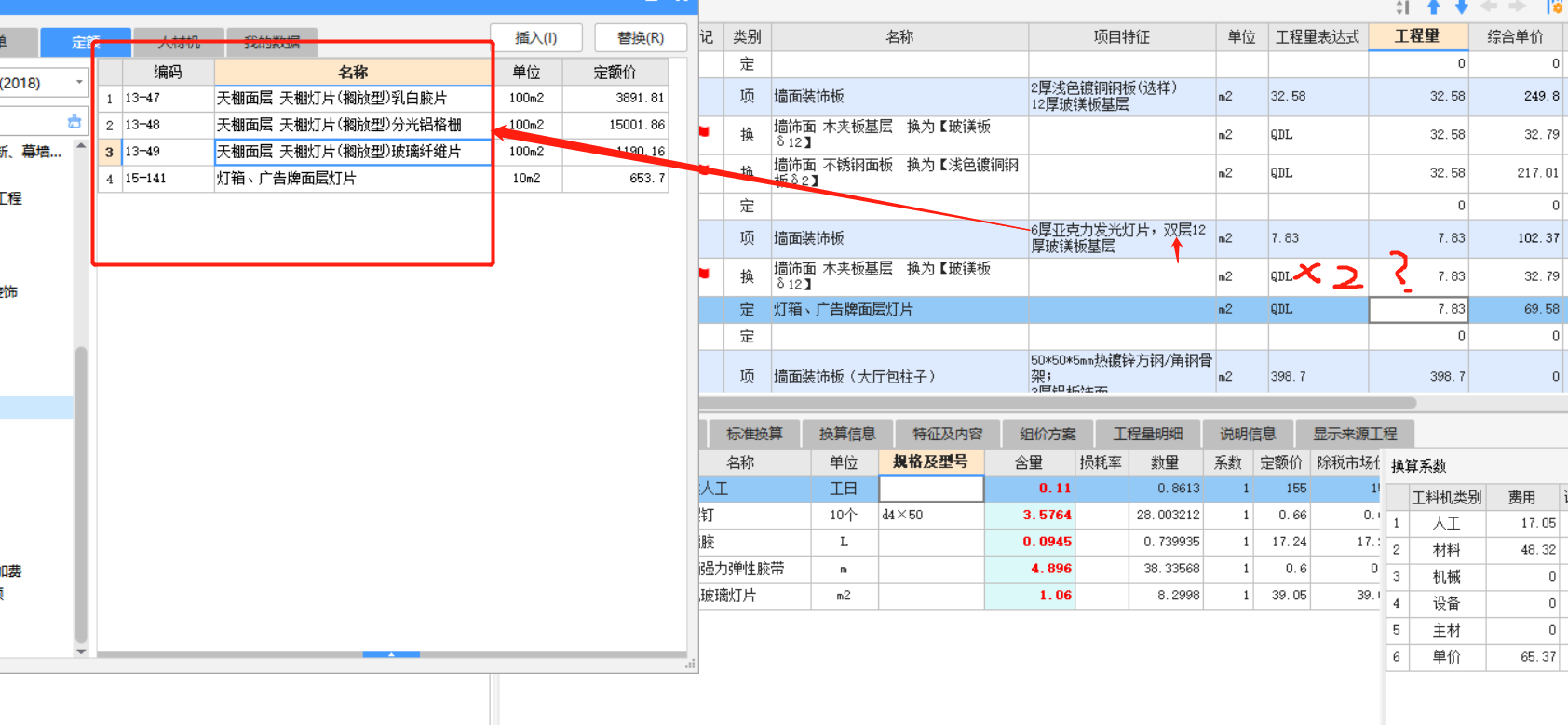Click the 类别 column header
Viewport: 1568px width, 725px height.
pyautogui.click(x=747, y=36)
